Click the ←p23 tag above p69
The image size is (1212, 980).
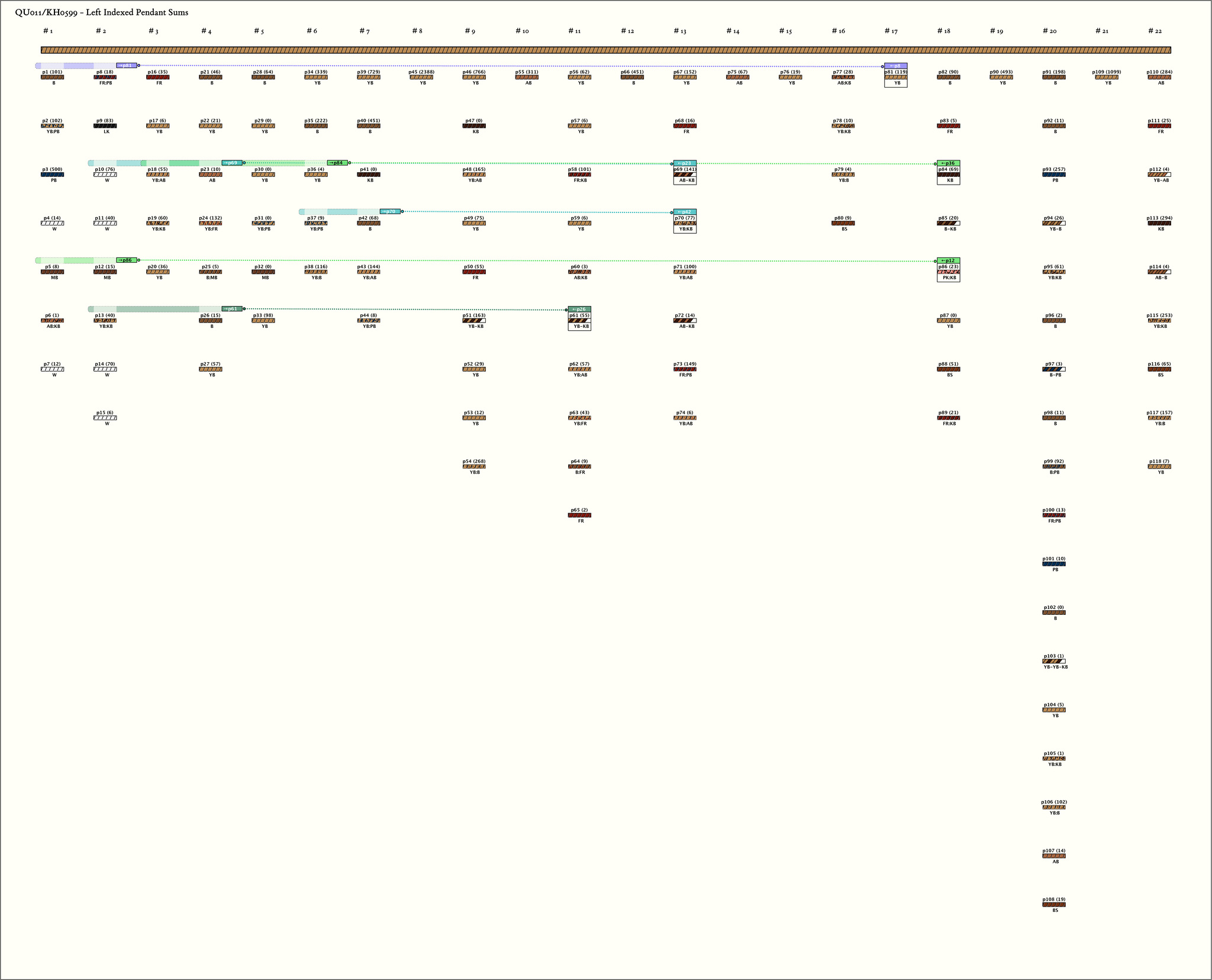click(x=685, y=163)
